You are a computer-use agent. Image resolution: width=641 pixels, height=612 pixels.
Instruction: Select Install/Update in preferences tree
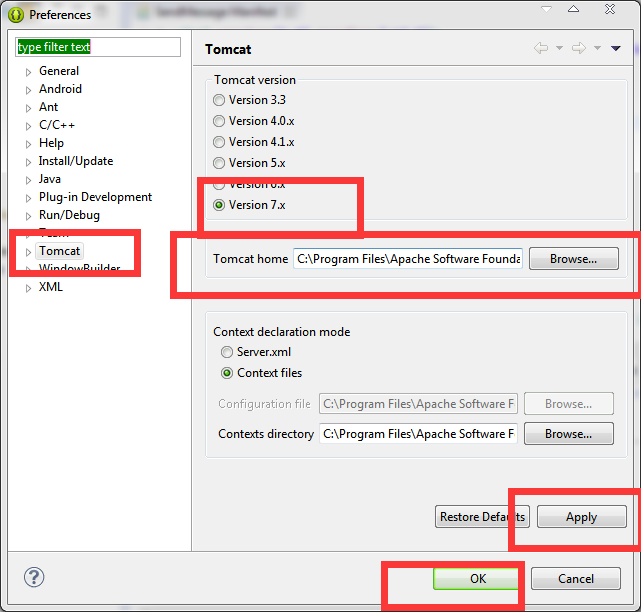(x=76, y=161)
